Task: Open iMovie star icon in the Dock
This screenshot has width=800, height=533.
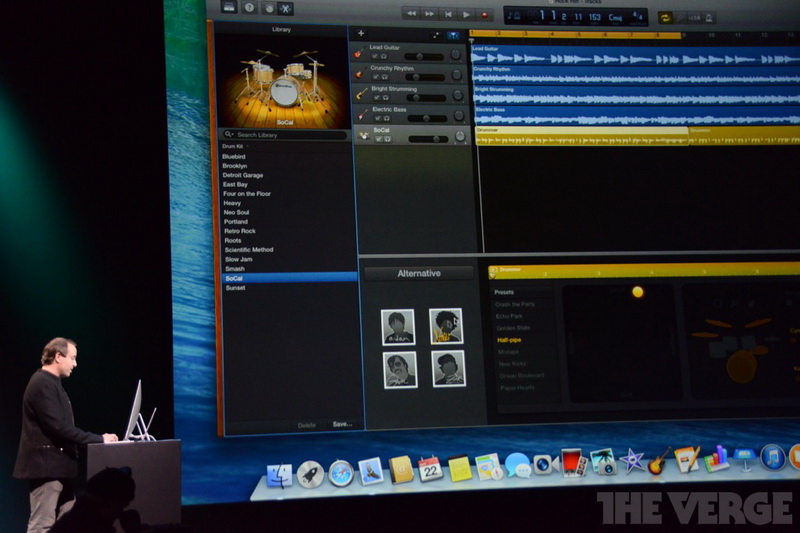Action: [632, 462]
